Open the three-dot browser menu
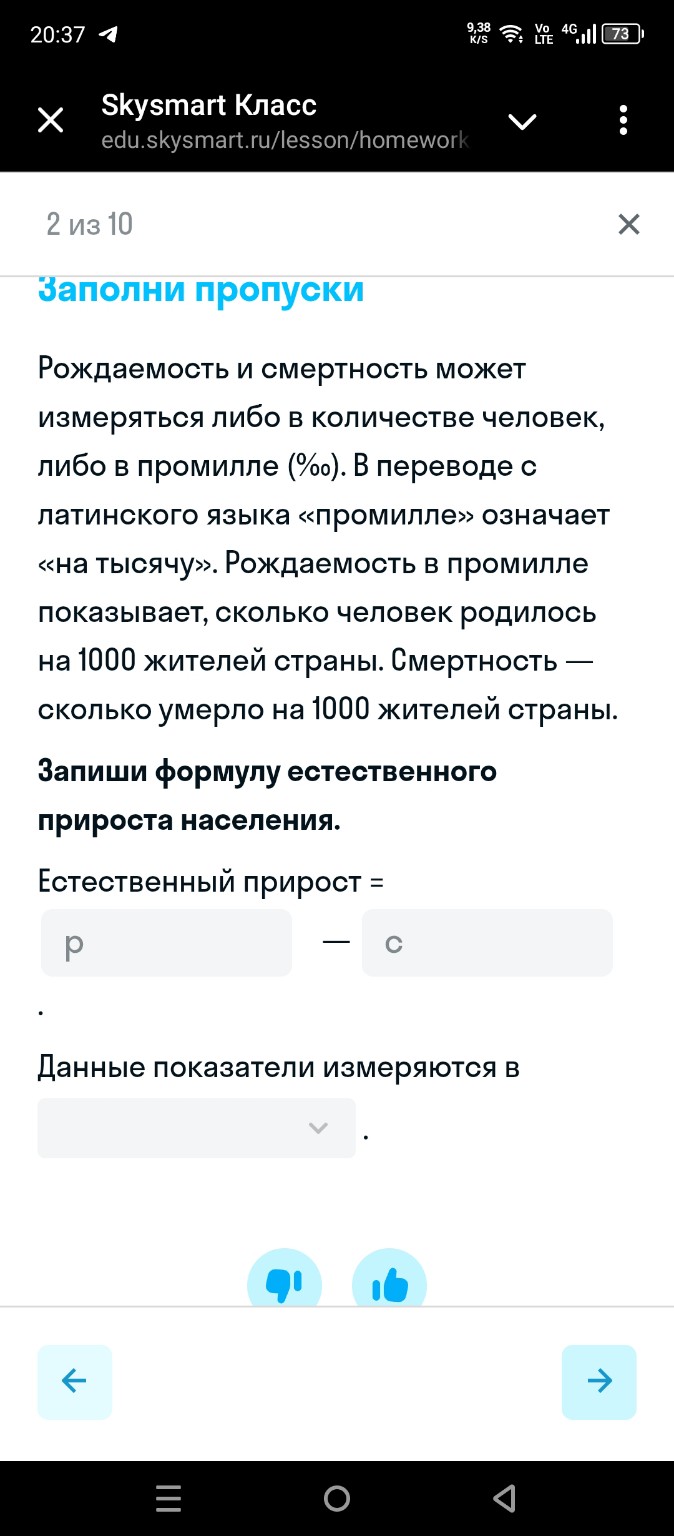 pos(623,120)
